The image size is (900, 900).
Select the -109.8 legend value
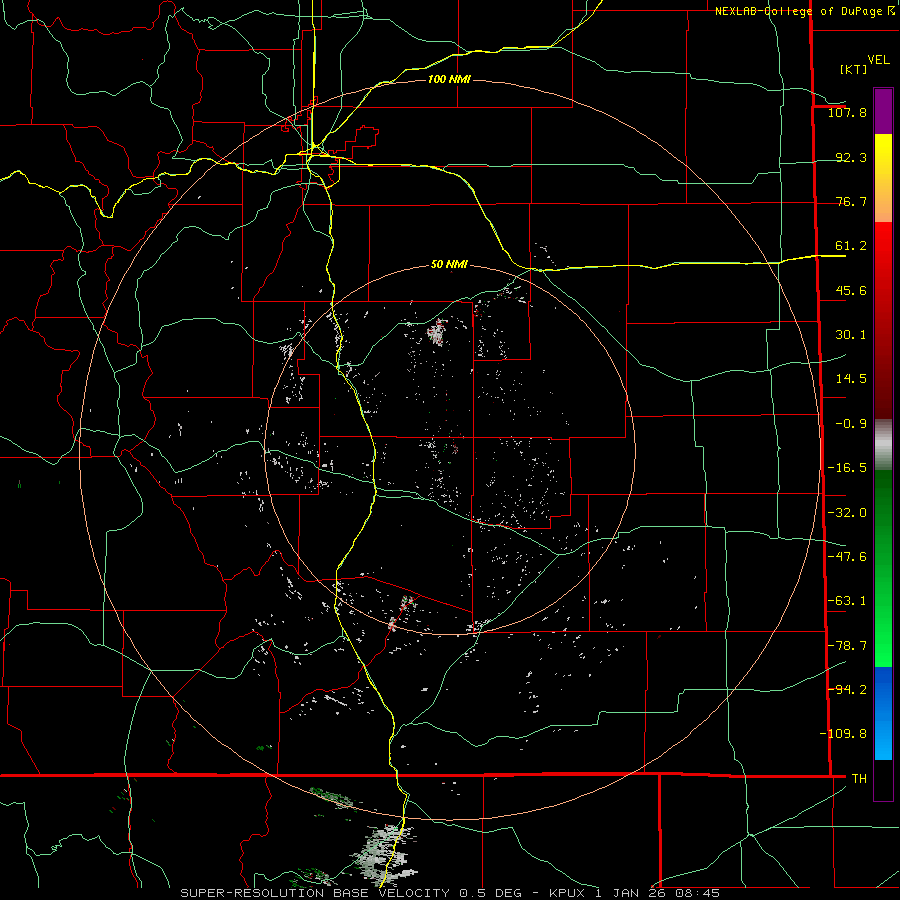click(x=843, y=734)
